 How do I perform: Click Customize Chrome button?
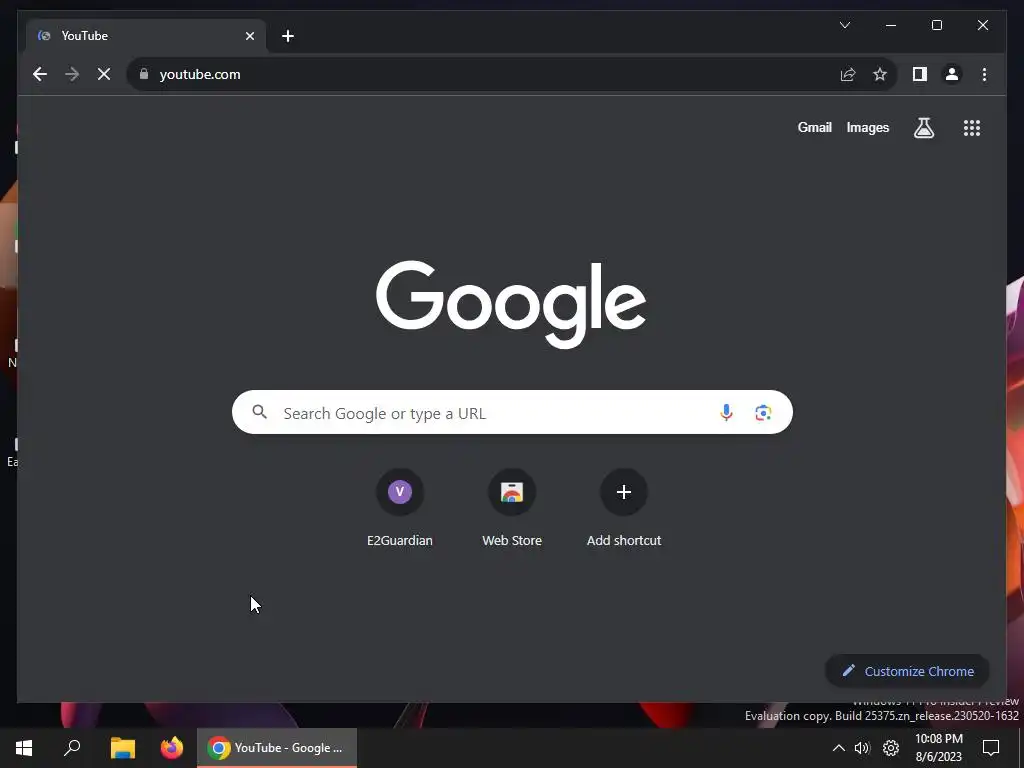point(907,671)
